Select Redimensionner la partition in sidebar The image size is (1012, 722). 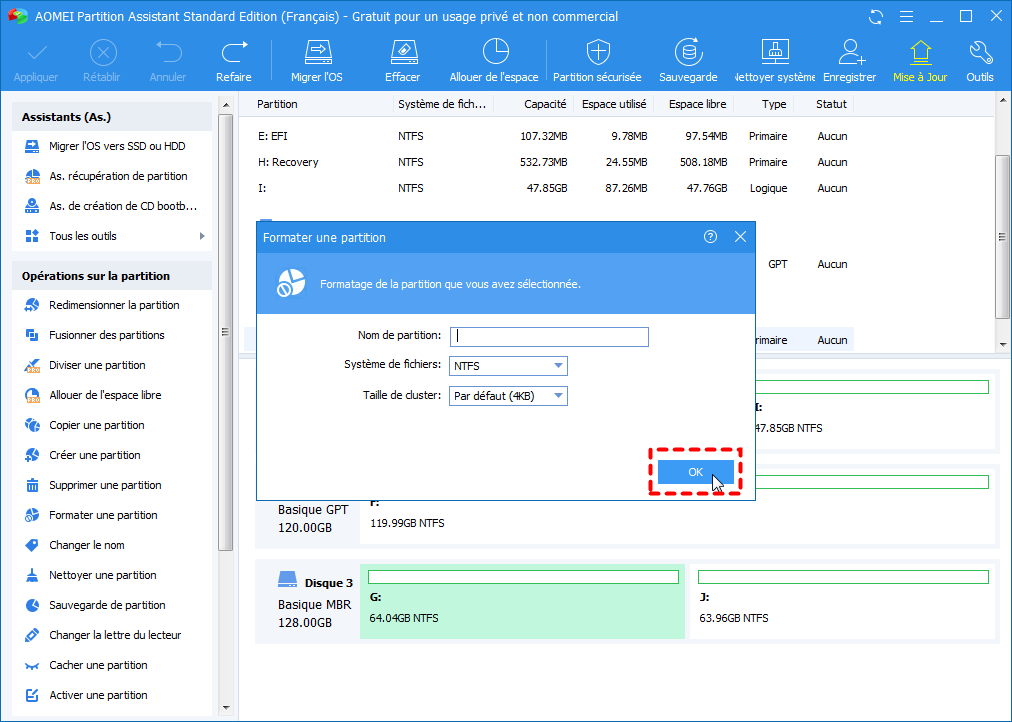click(x=114, y=305)
